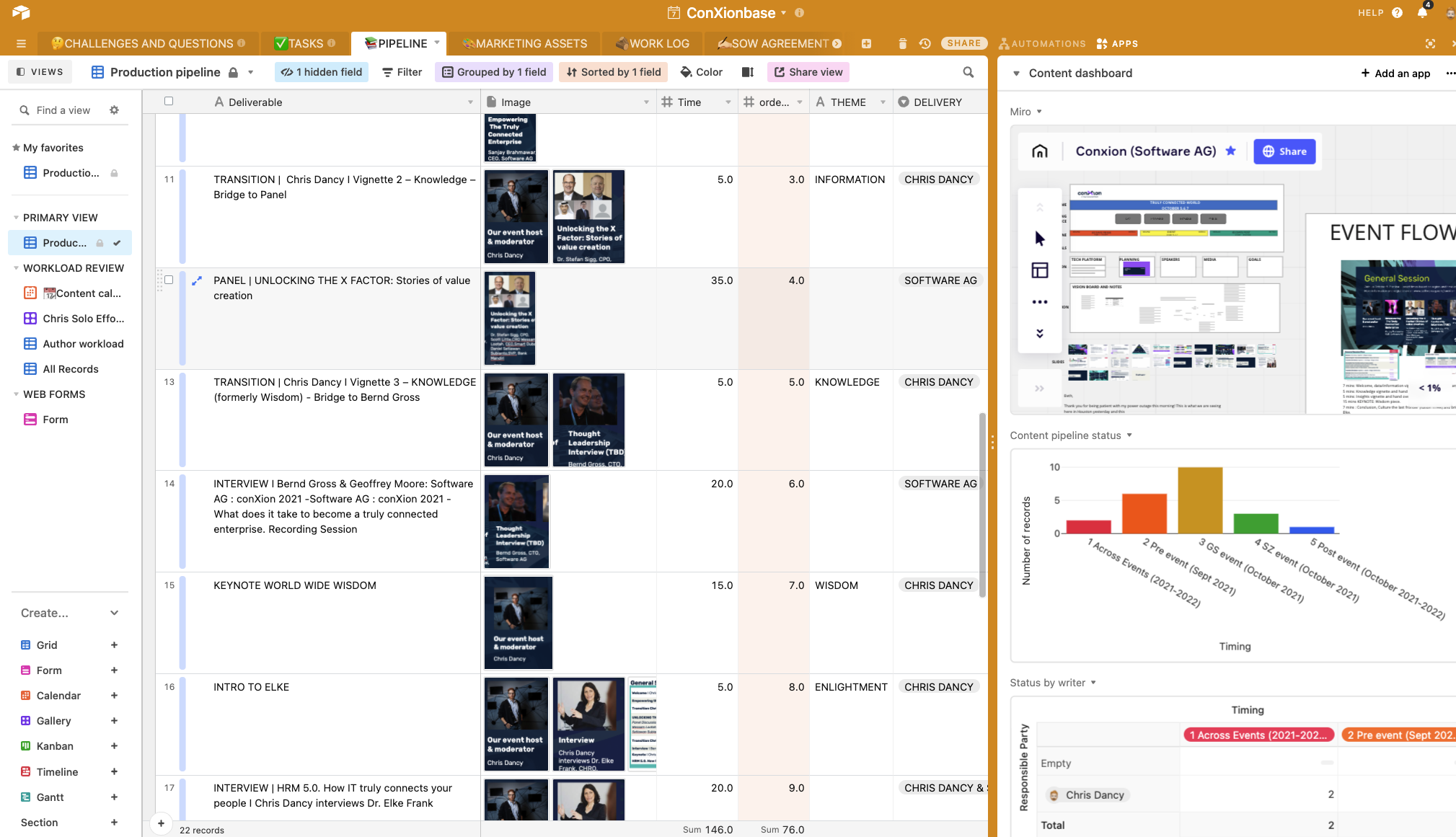
Task: Add a new table with plus icon
Action: coord(866,43)
